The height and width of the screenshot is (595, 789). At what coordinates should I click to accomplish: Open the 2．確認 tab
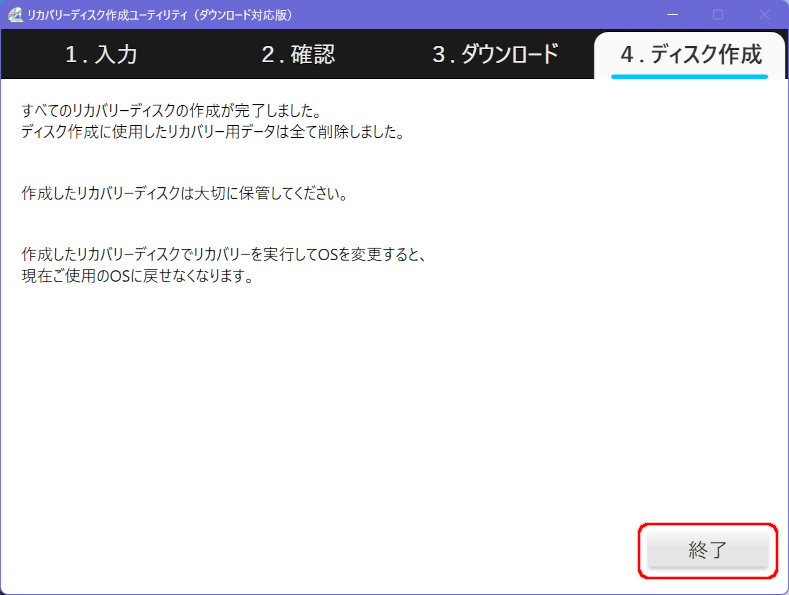pos(298,54)
